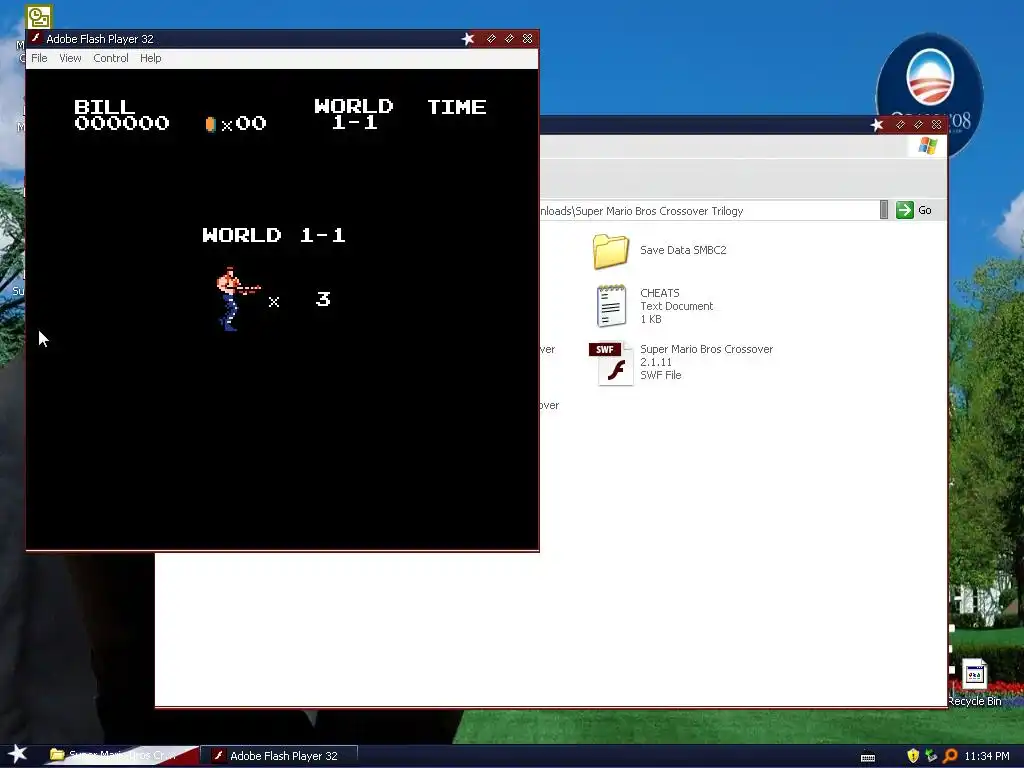Click the Save Data SMBC2 folder name
Image resolution: width=1024 pixels, height=768 pixels.
pyautogui.click(x=683, y=250)
